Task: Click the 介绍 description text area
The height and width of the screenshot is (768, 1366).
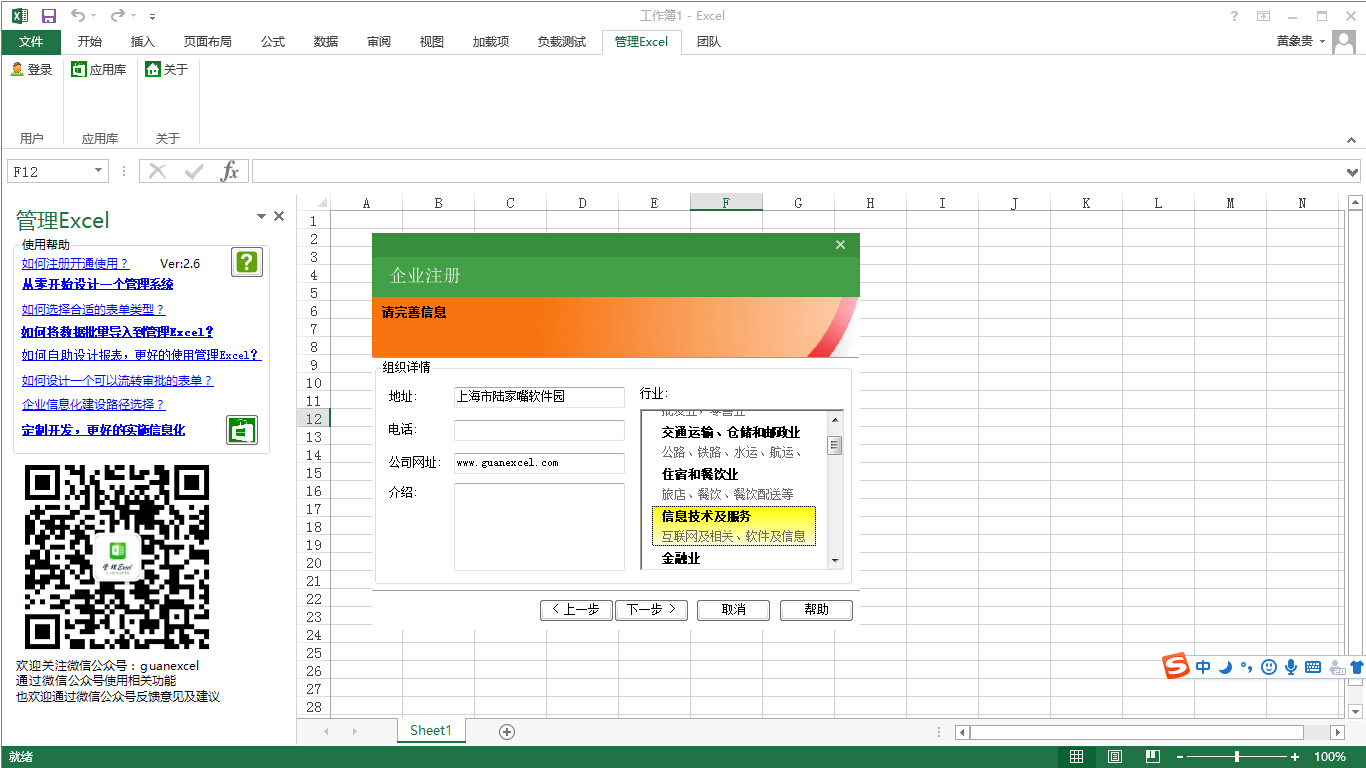Action: [539, 527]
